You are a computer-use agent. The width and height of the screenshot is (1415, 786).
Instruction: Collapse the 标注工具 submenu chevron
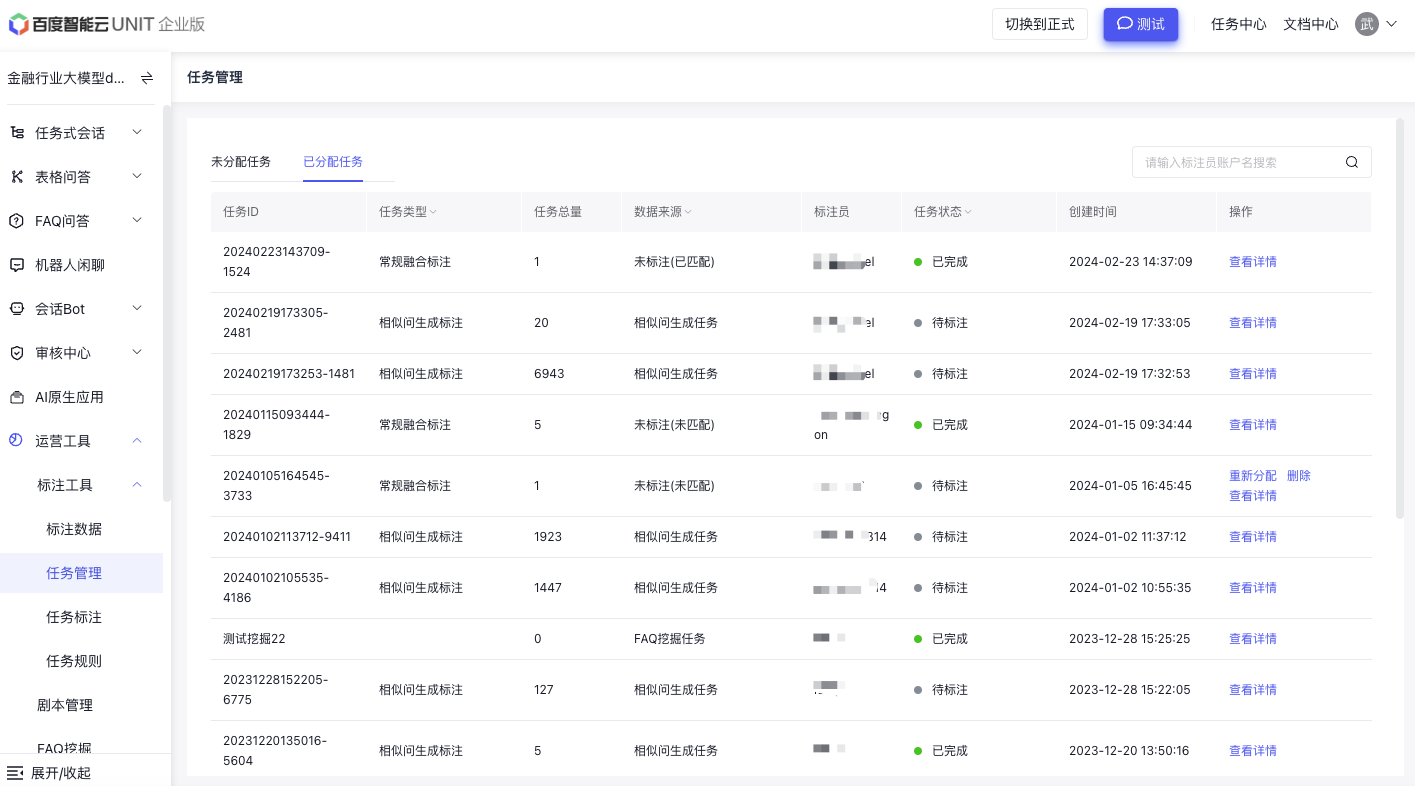tap(137, 485)
